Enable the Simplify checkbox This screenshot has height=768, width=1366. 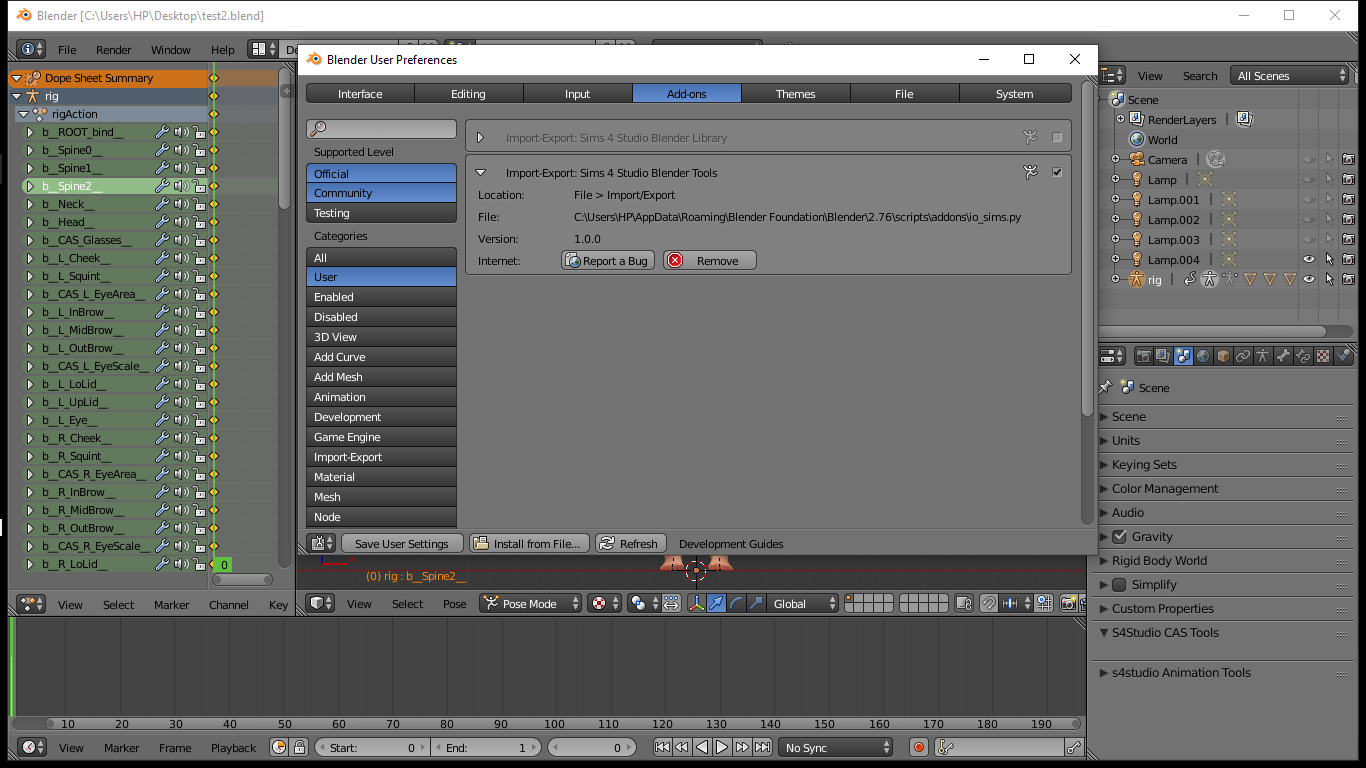click(1119, 585)
